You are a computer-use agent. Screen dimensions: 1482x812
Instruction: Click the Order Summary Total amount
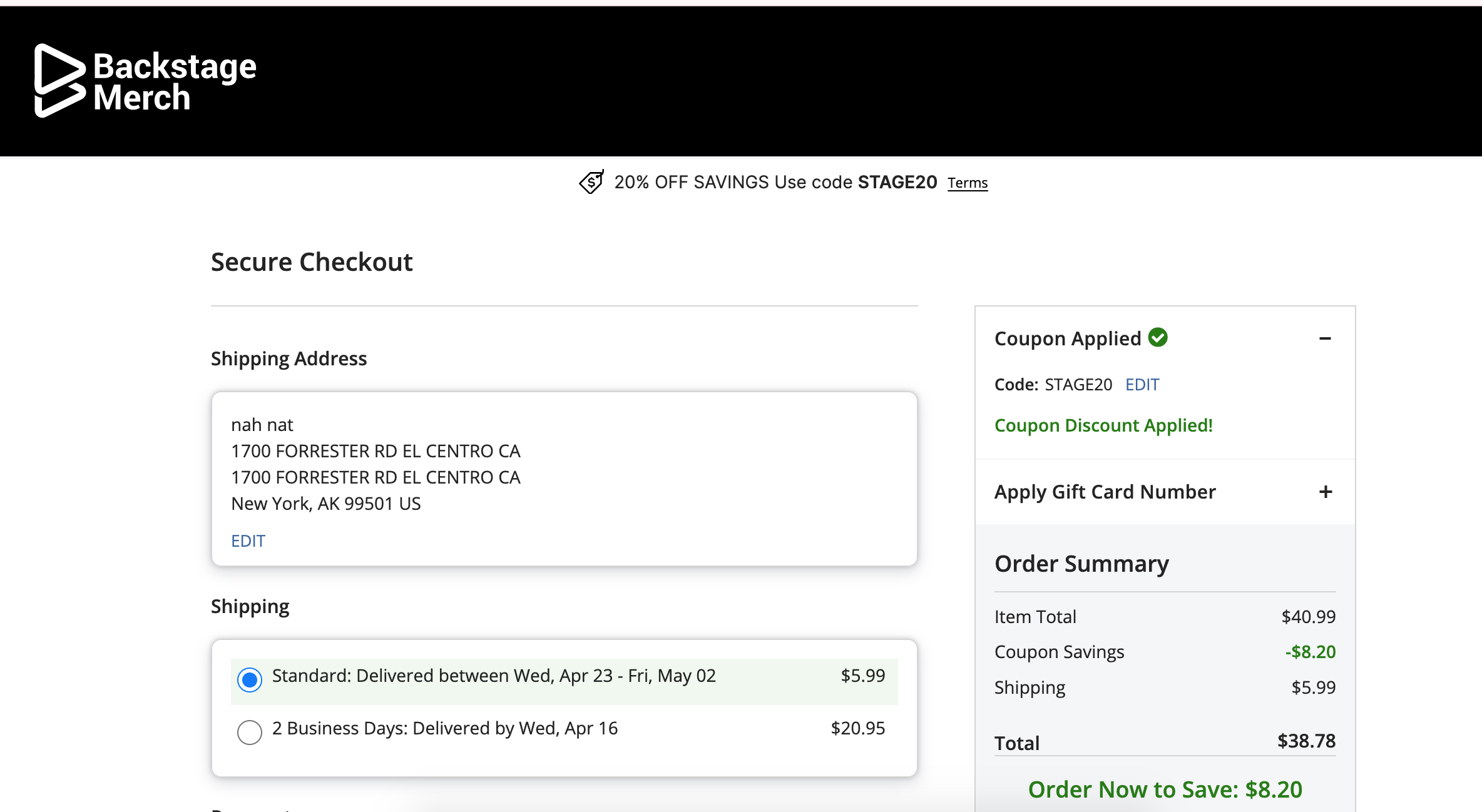click(1306, 741)
